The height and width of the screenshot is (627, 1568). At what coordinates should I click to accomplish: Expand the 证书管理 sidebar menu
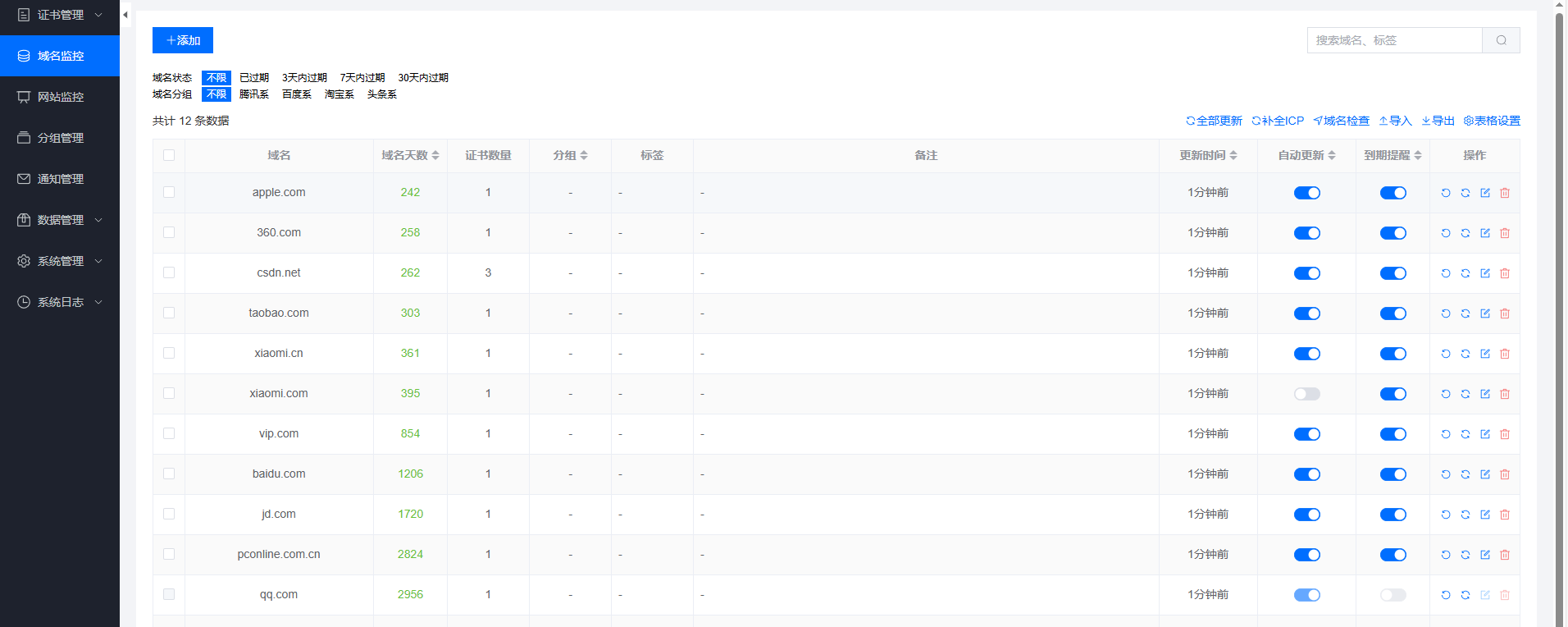60,15
